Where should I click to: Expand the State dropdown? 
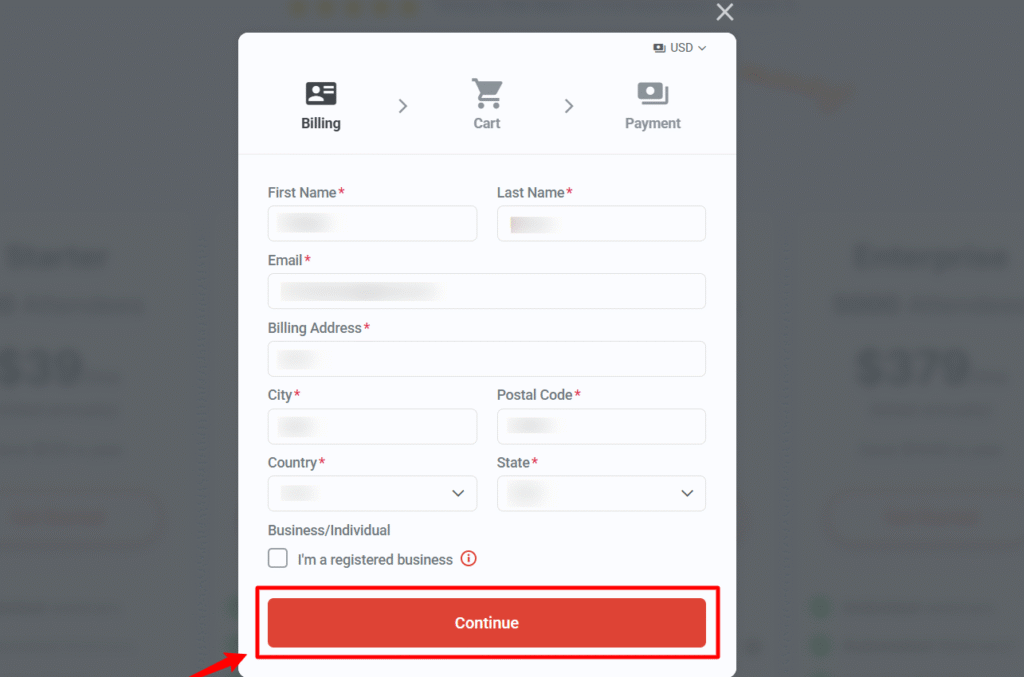601,494
